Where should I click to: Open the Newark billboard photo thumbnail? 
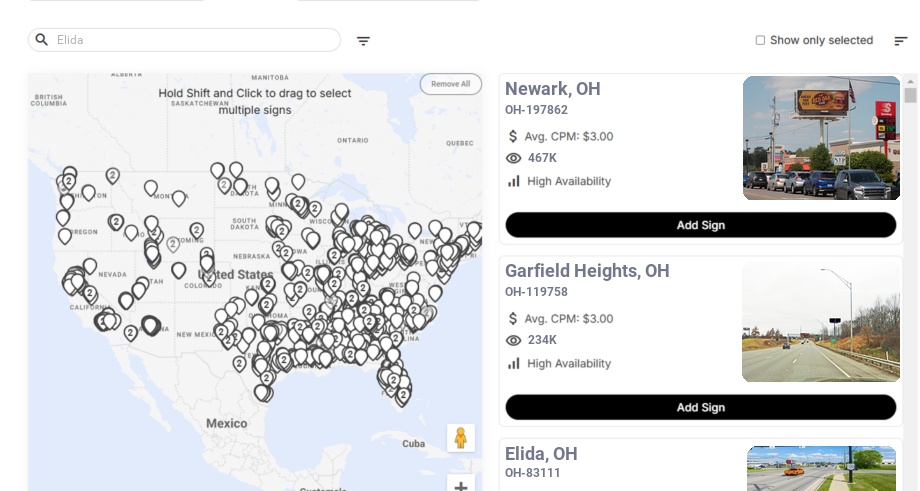coord(821,138)
